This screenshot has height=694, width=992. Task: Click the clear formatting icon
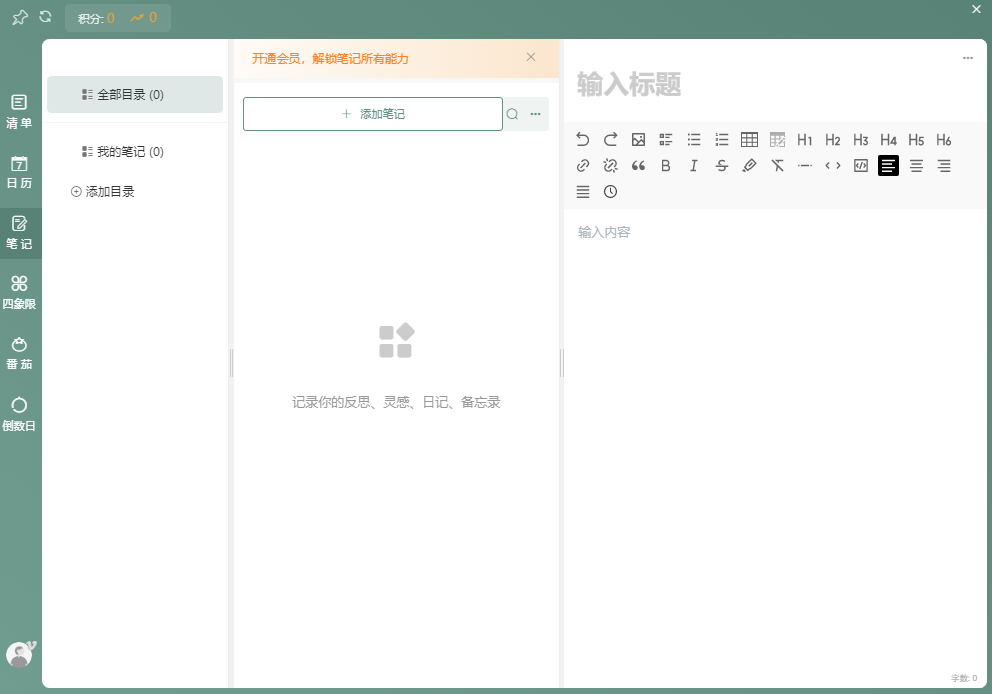pyautogui.click(x=778, y=166)
